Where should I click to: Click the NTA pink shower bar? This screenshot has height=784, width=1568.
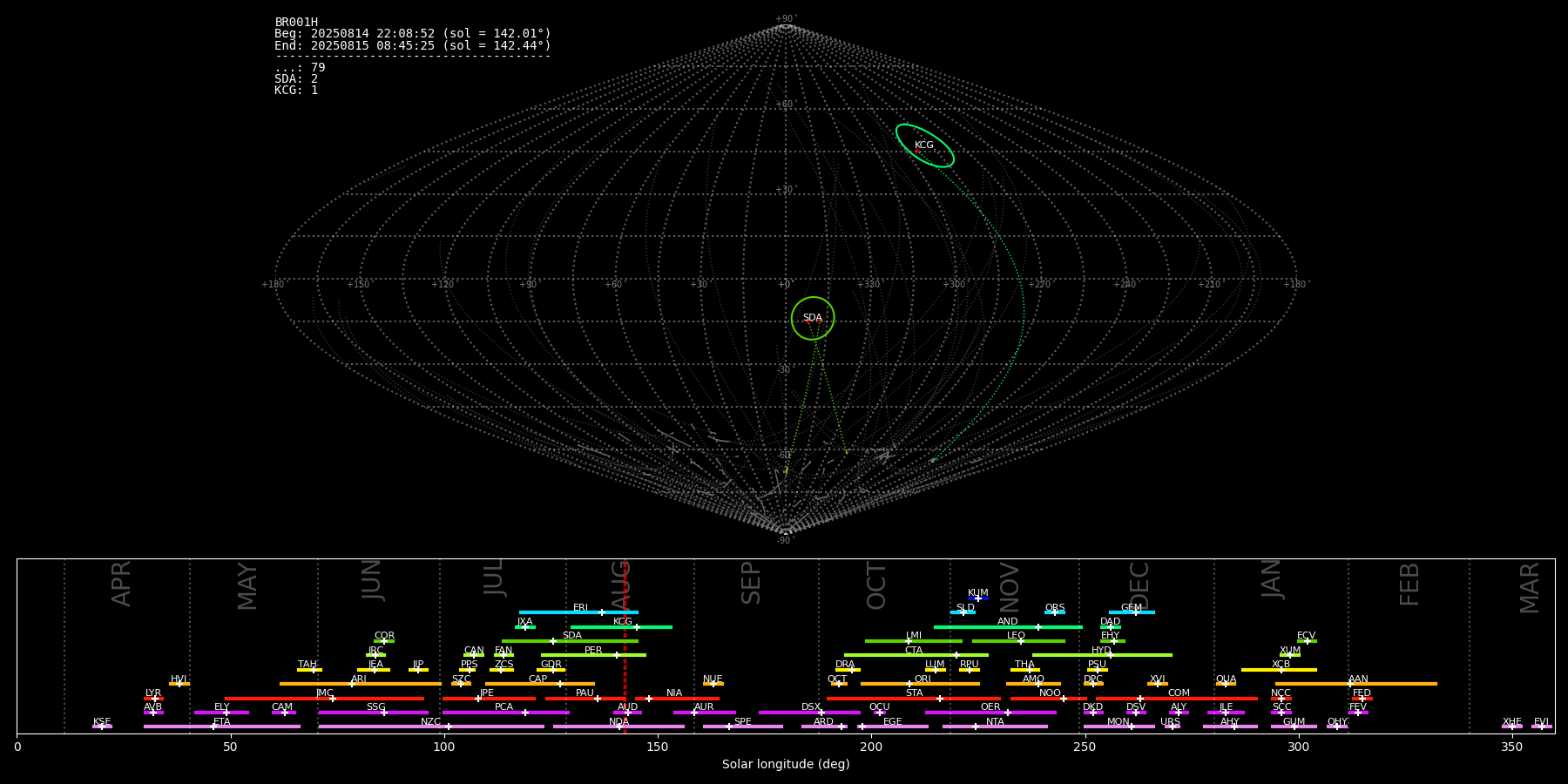[x=995, y=727]
